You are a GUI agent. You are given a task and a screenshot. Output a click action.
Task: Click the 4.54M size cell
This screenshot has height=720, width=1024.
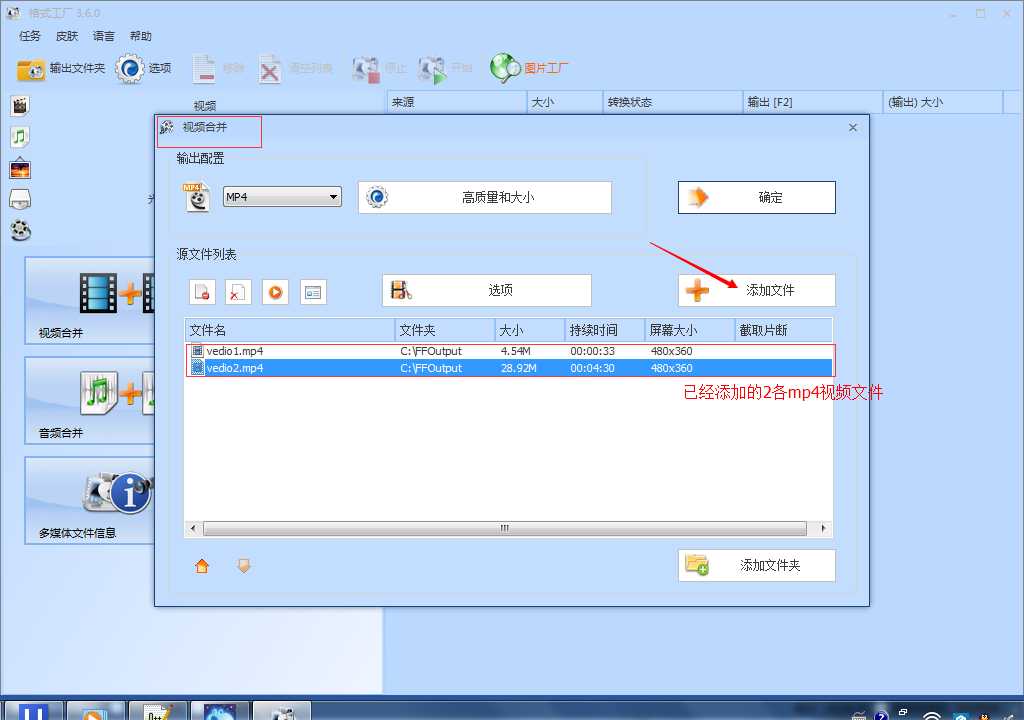[x=515, y=351]
